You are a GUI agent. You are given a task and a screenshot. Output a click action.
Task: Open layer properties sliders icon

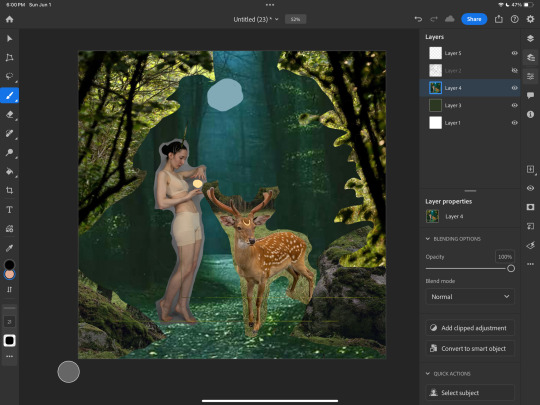coord(530,76)
